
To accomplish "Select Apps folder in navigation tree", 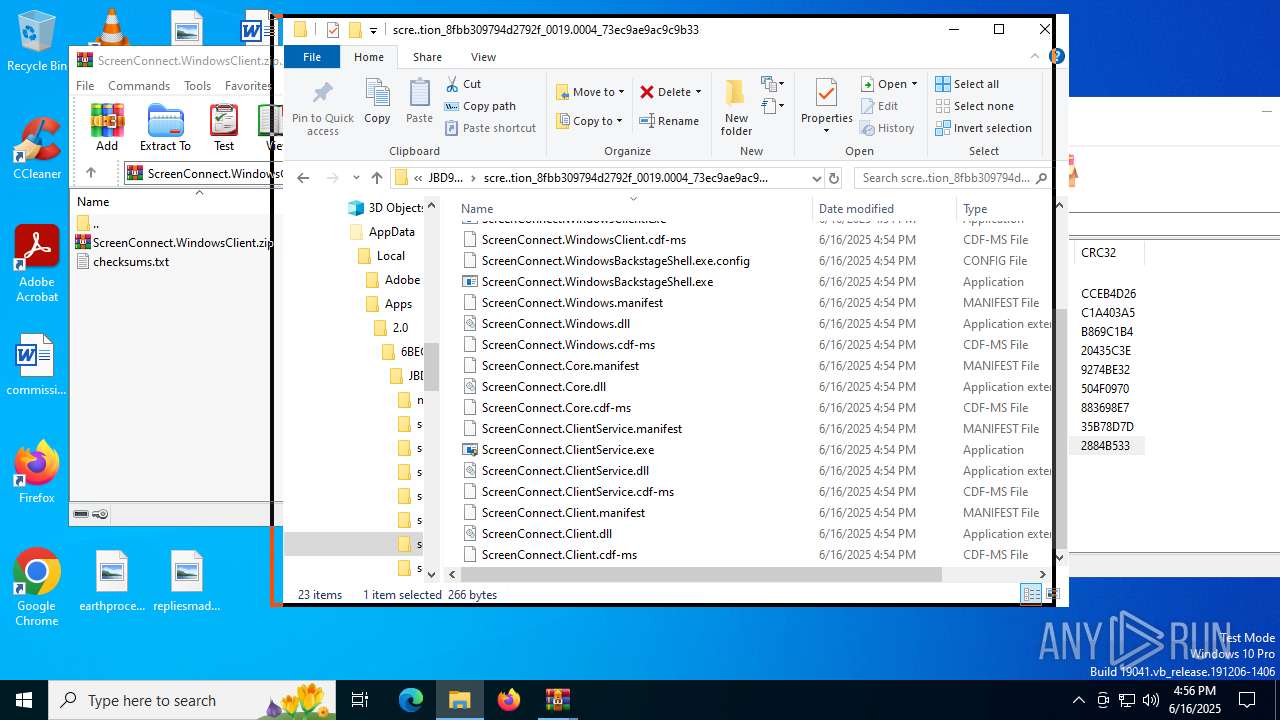I will [x=388, y=304].
